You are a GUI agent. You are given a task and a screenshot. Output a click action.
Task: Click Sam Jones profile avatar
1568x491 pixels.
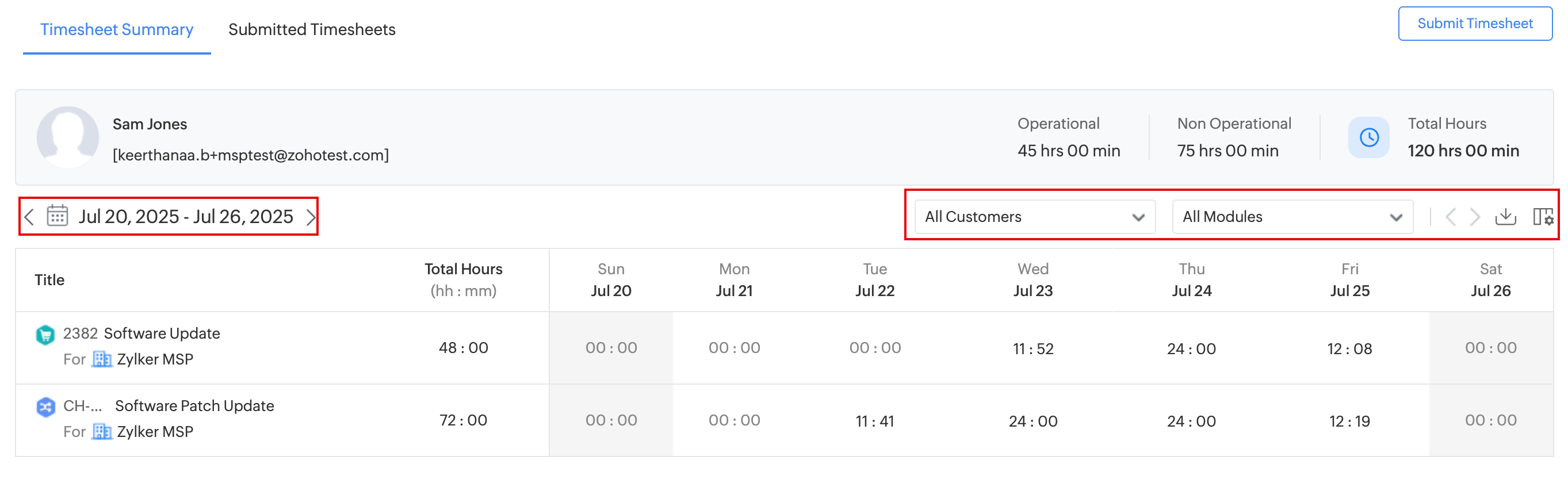[x=67, y=137]
